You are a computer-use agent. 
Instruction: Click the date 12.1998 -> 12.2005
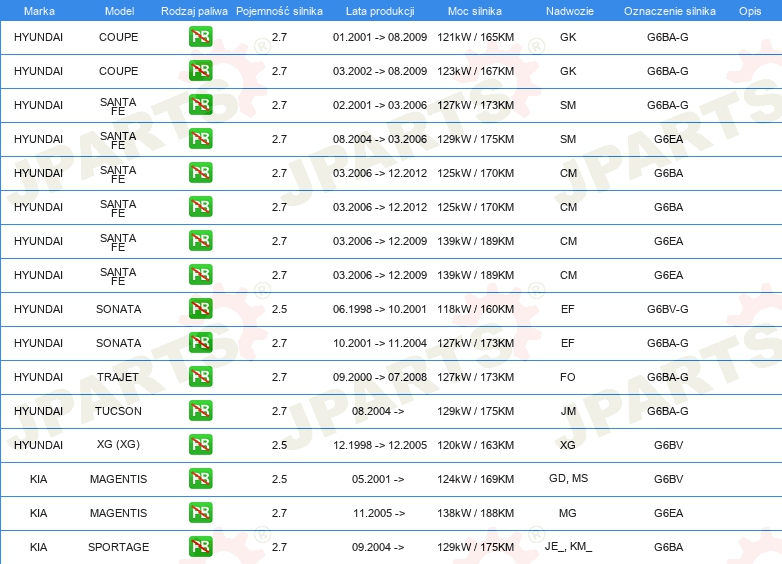(380, 445)
